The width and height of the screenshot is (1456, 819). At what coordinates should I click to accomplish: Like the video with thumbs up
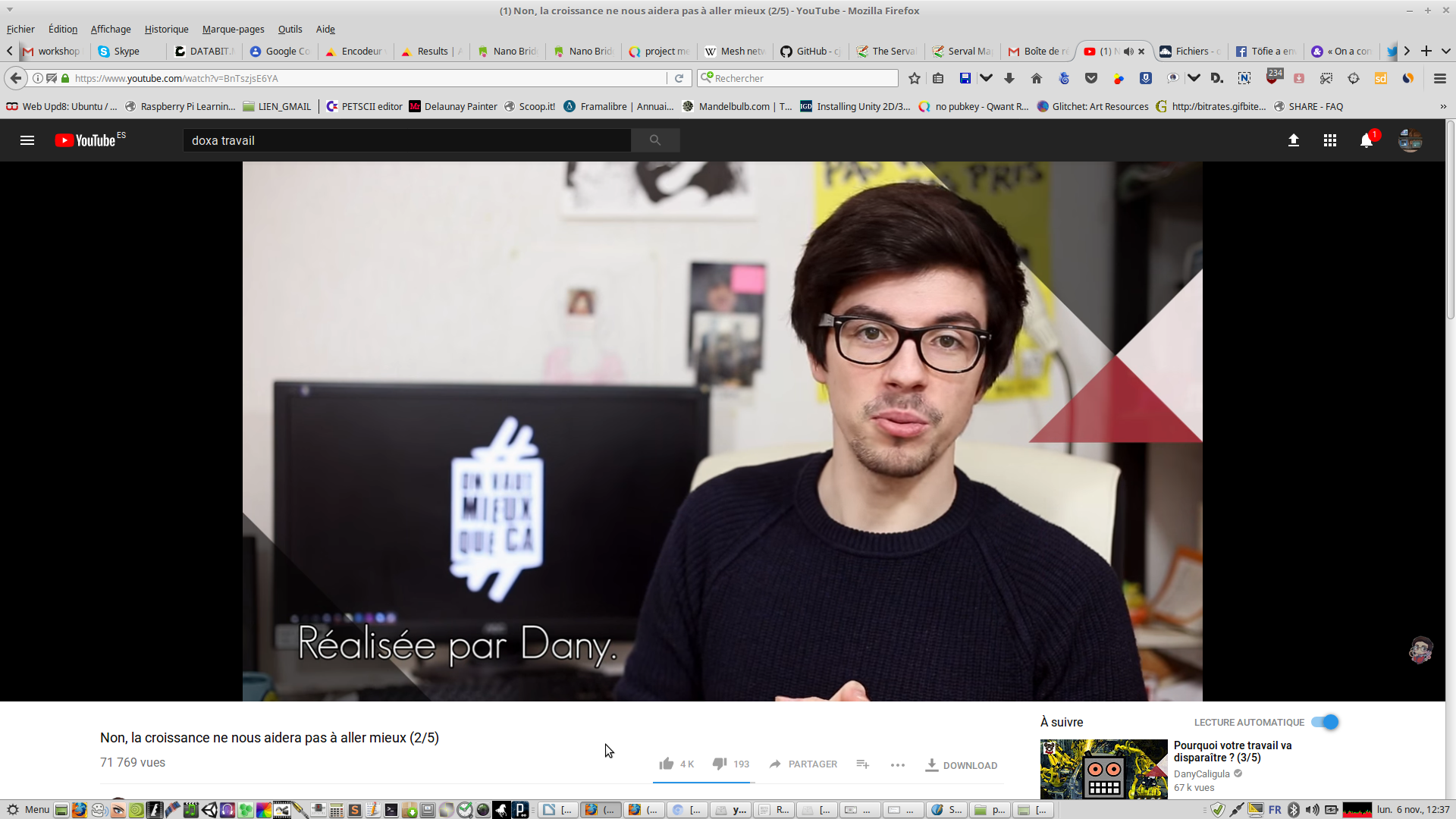(x=667, y=764)
